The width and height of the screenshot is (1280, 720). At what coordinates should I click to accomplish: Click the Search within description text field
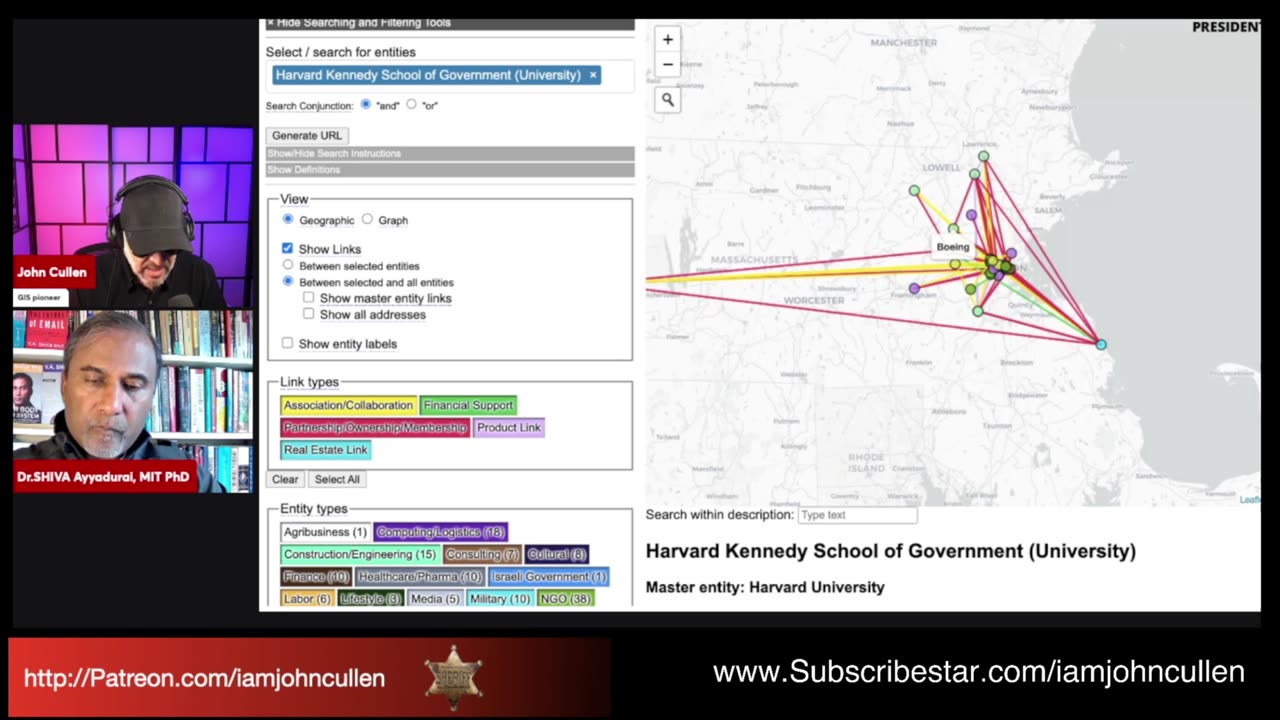tap(857, 514)
